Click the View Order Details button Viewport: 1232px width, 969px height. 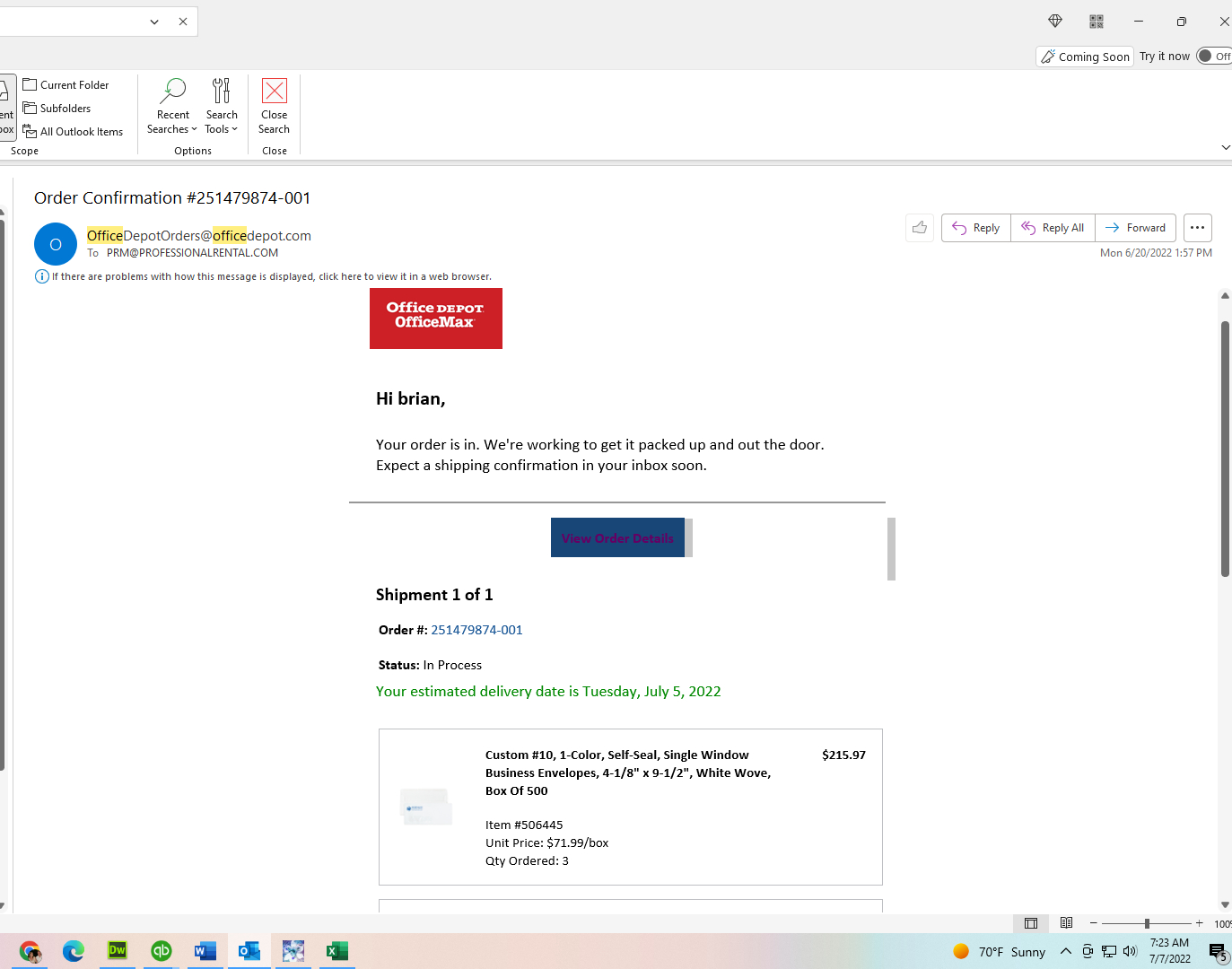(617, 537)
